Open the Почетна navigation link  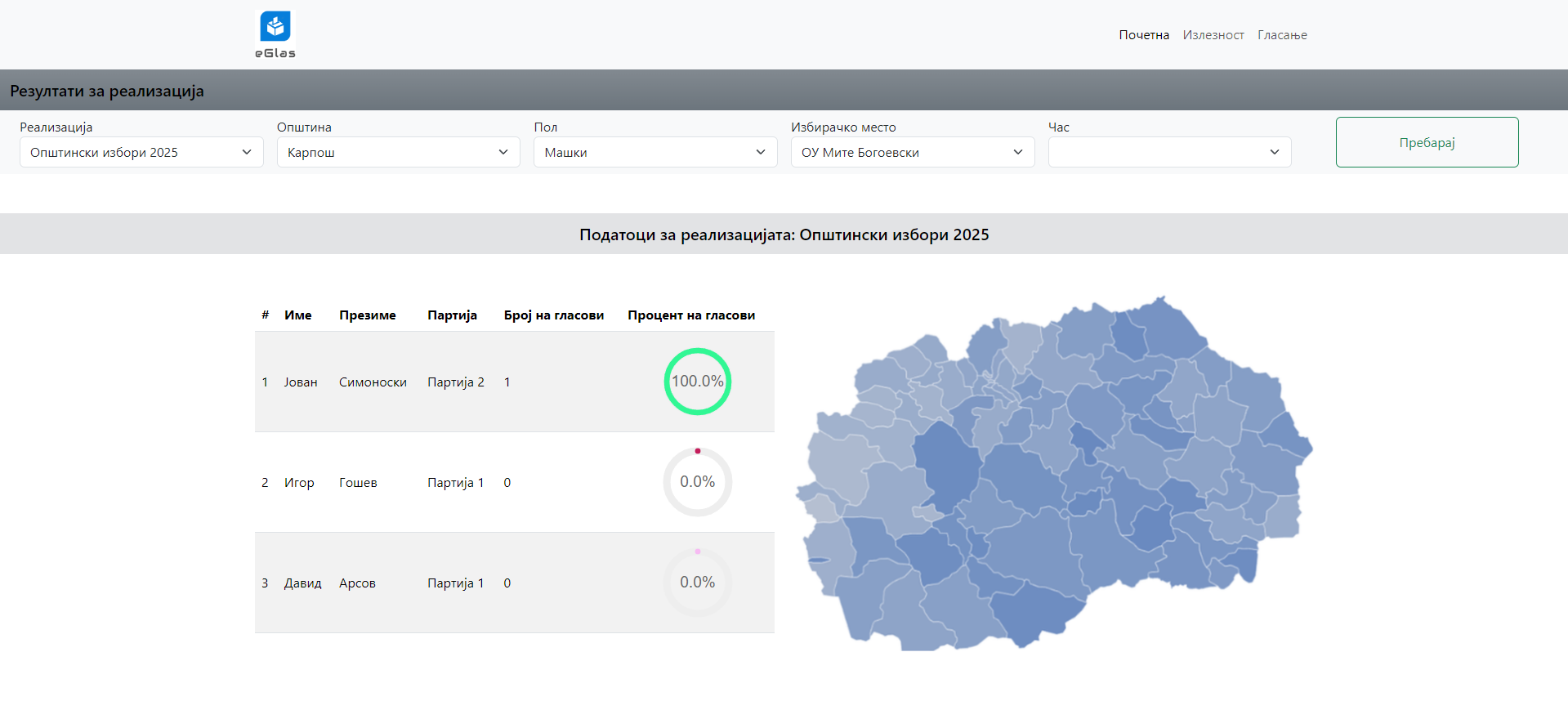[1143, 35]
